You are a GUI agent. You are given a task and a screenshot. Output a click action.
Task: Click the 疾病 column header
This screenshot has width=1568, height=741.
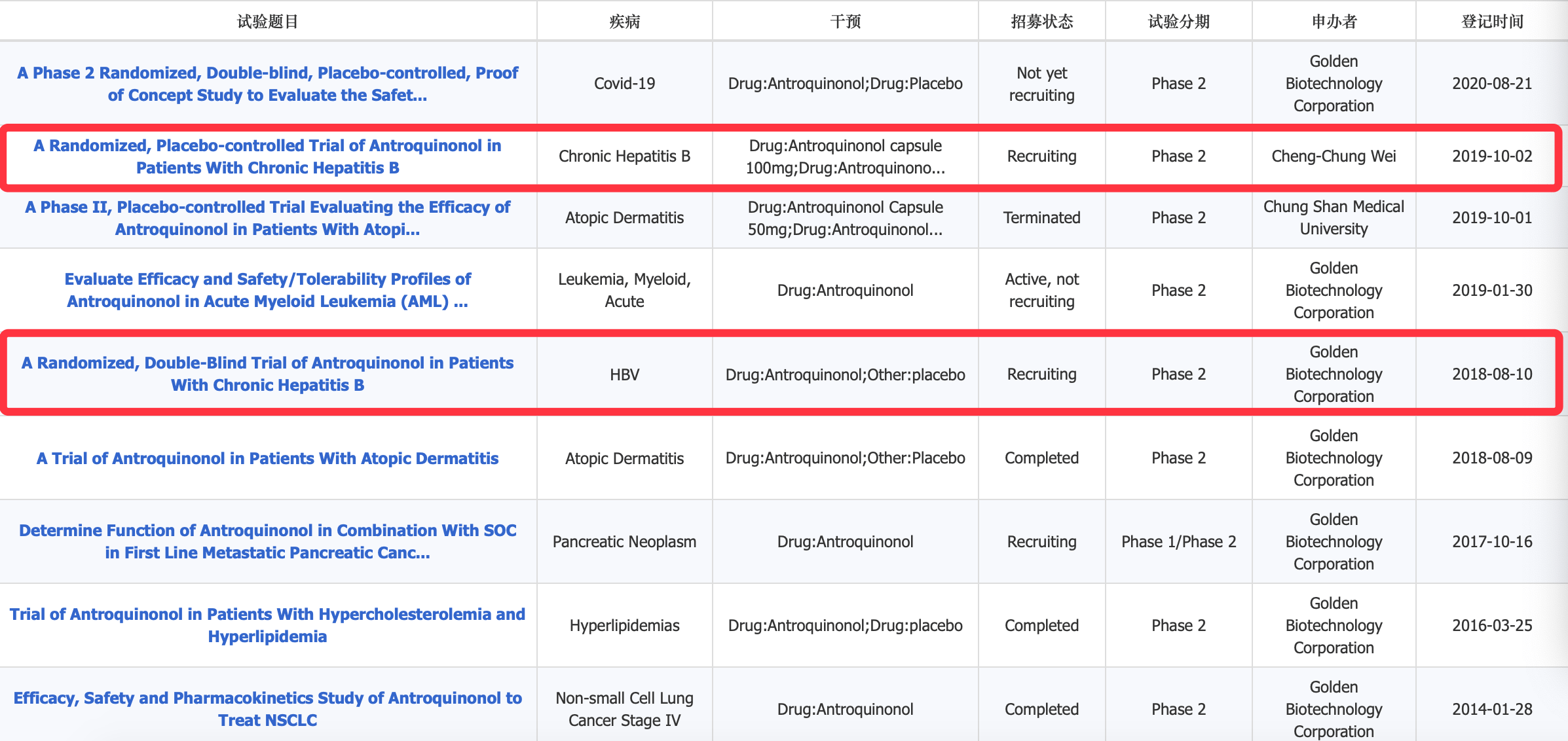(624, 22)
